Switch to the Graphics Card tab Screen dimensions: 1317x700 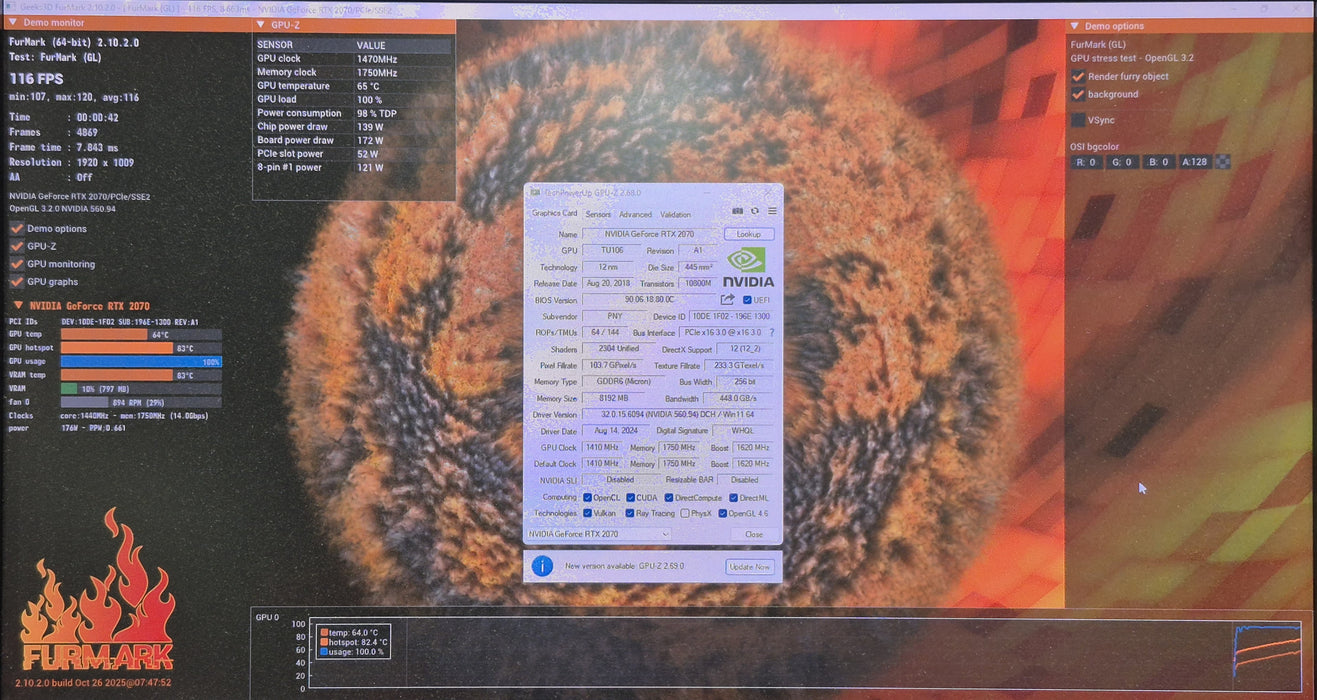tap(555, 213)
